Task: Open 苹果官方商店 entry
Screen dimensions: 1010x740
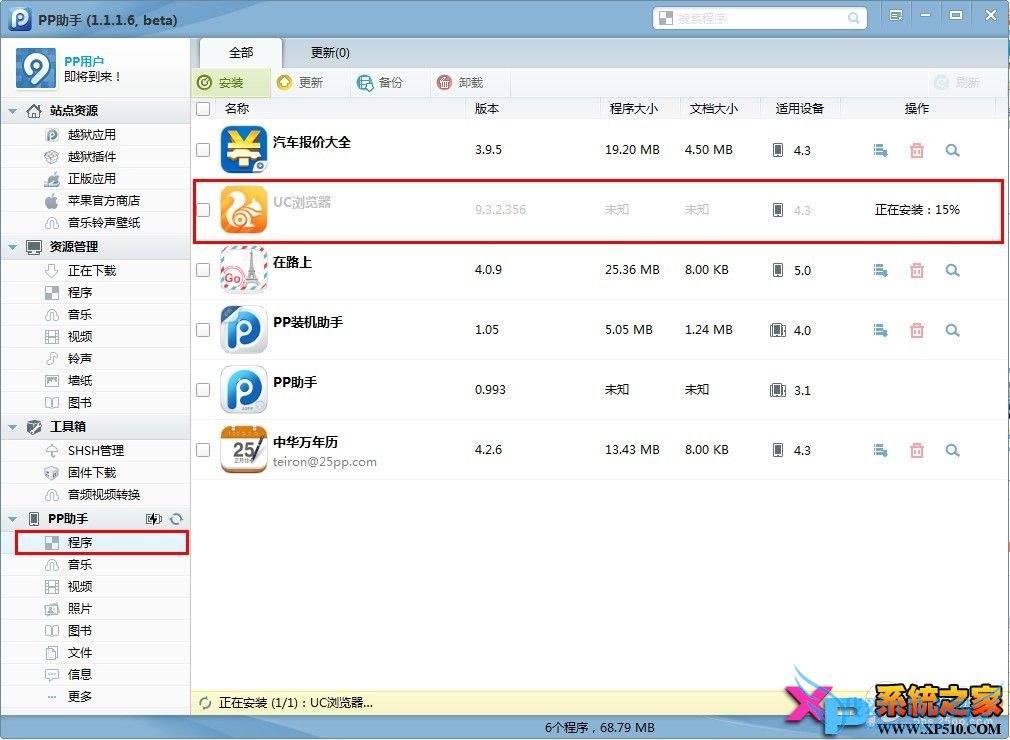Action: 103,200
